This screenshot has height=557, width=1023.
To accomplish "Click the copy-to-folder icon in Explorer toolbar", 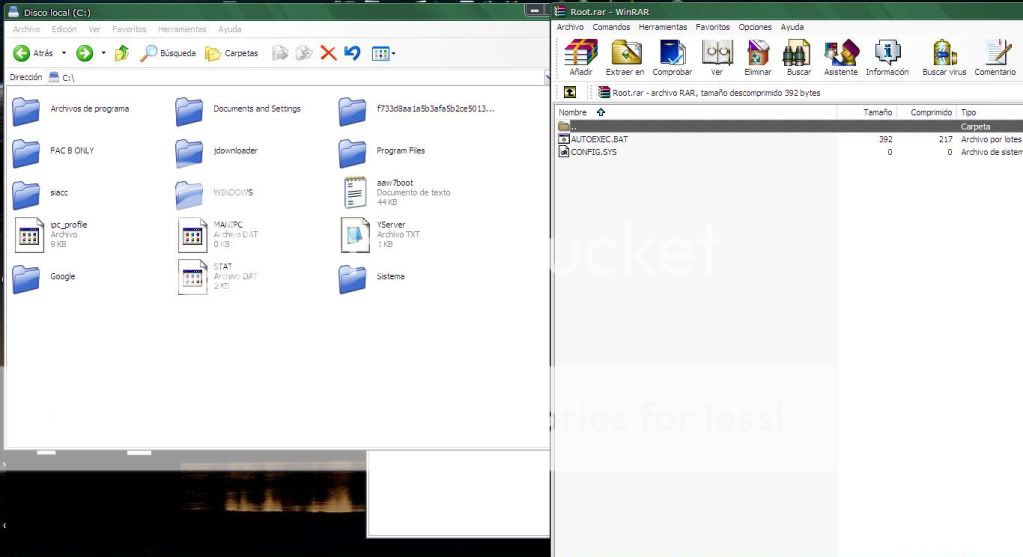I will pos(304,53).
